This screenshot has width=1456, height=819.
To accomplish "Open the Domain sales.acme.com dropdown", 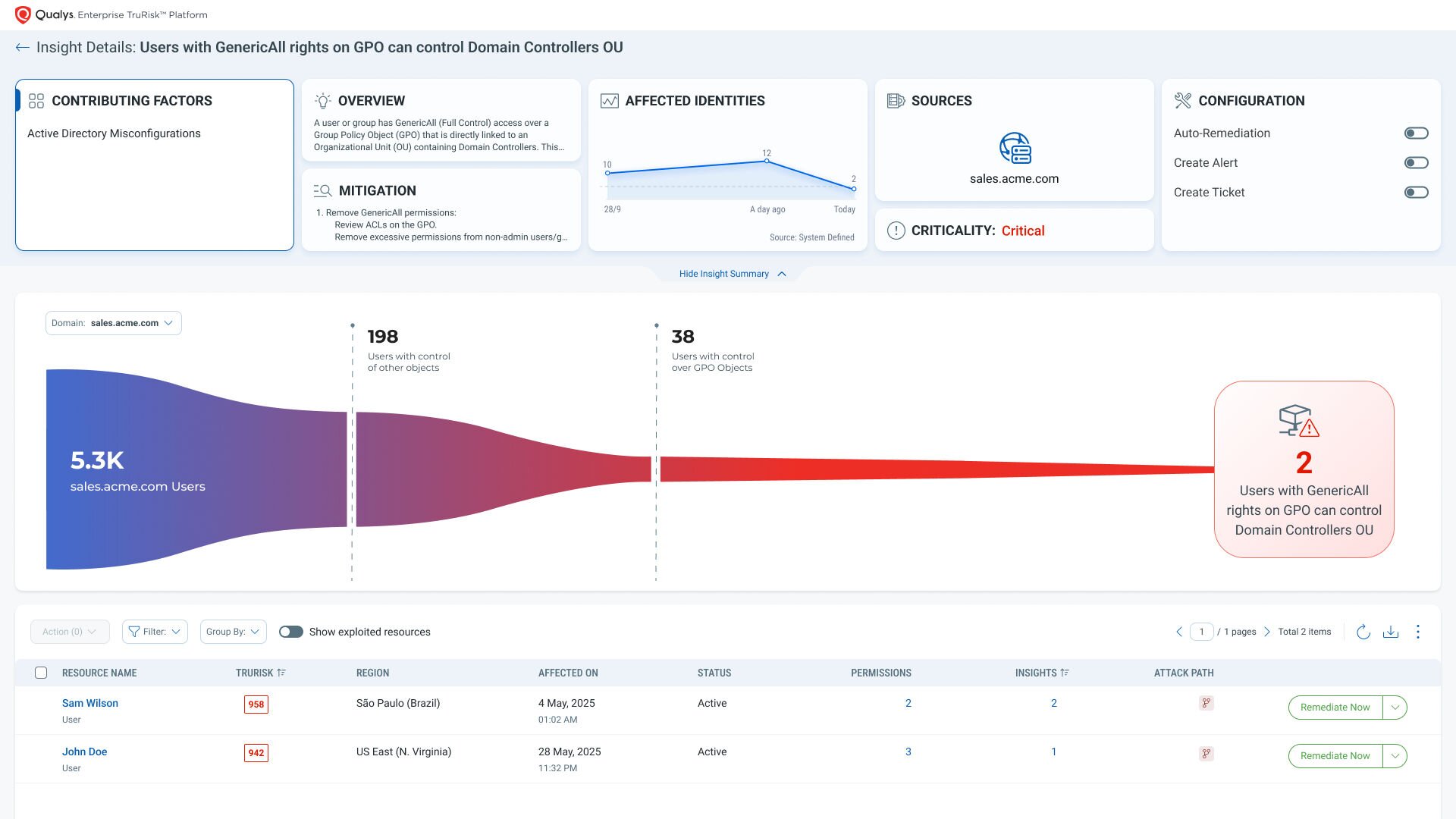I will 114,323.
